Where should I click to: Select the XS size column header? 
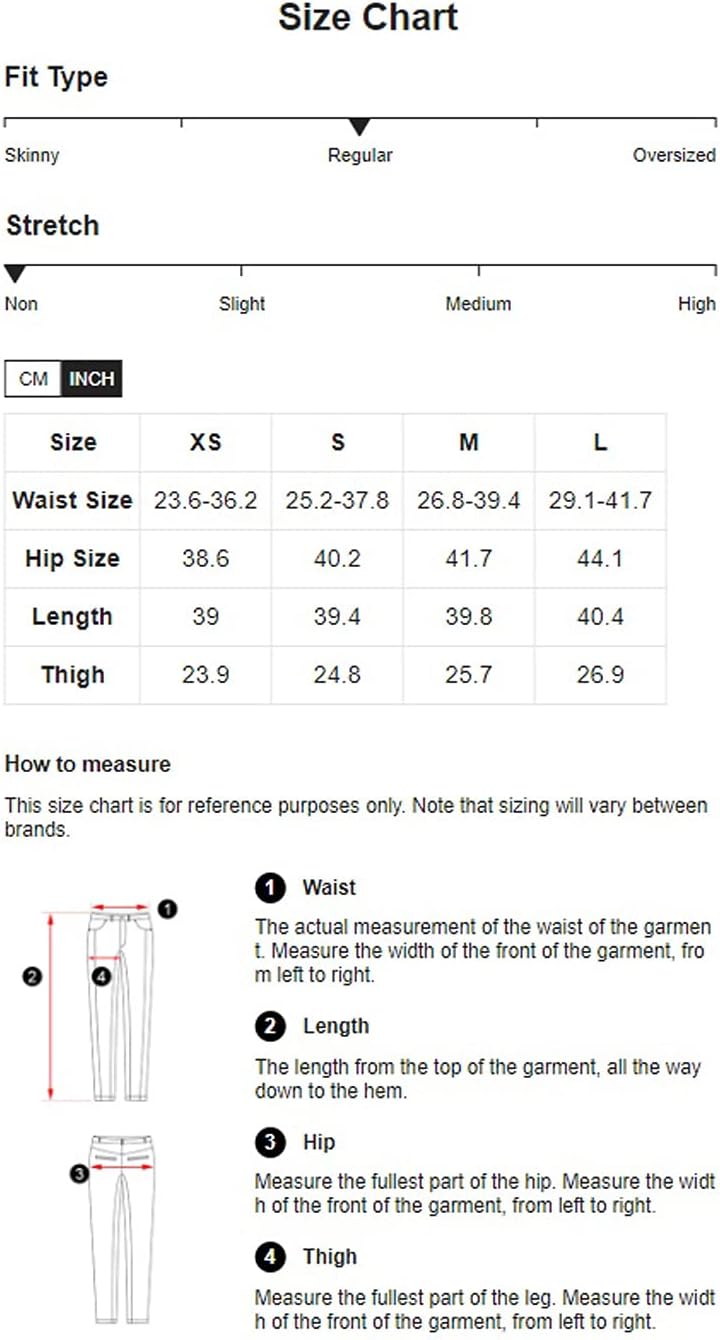pyautogui.click(x=206, y=442)
